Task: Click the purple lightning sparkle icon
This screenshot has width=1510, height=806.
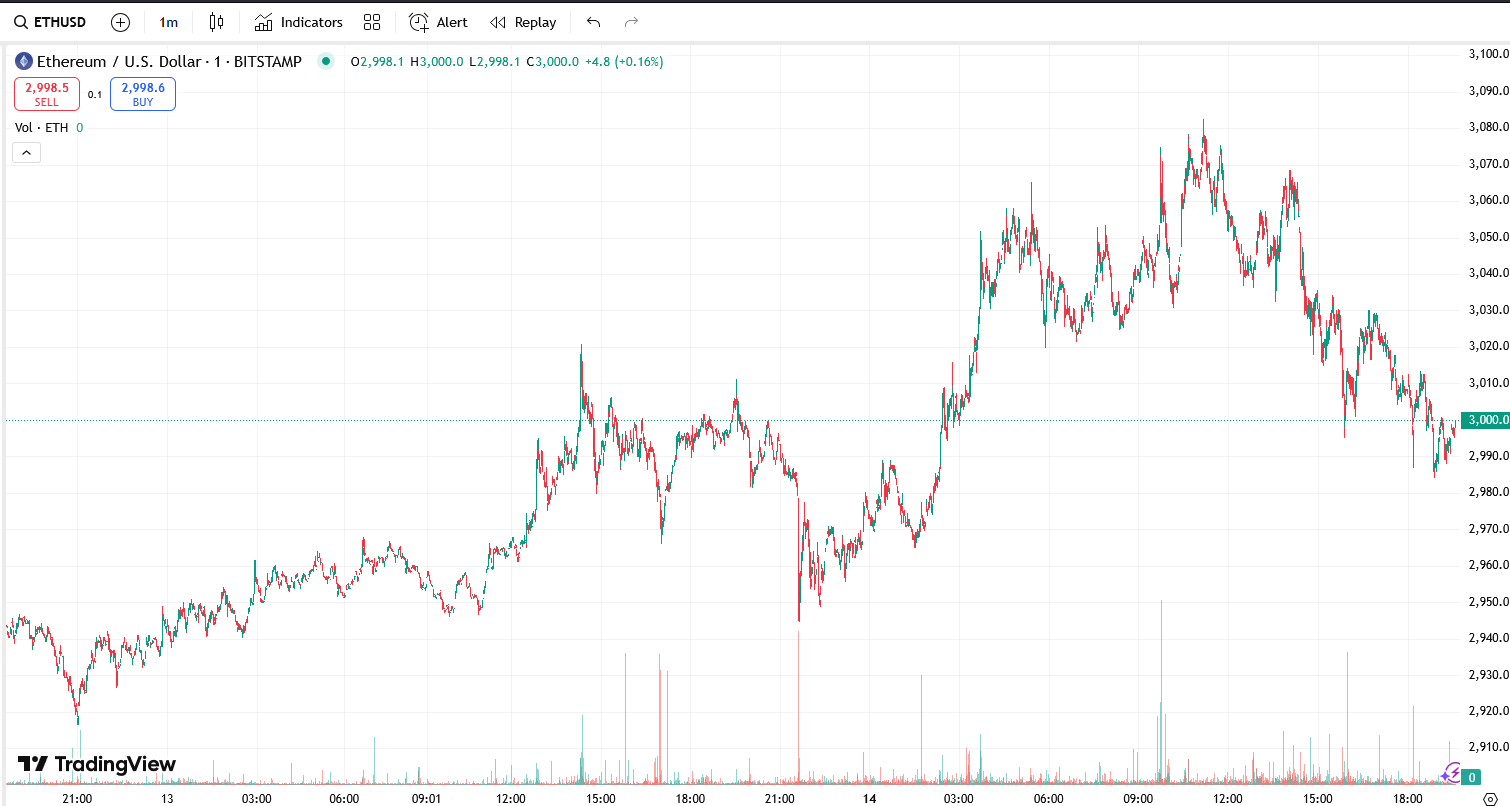Action: point(1451,773)
